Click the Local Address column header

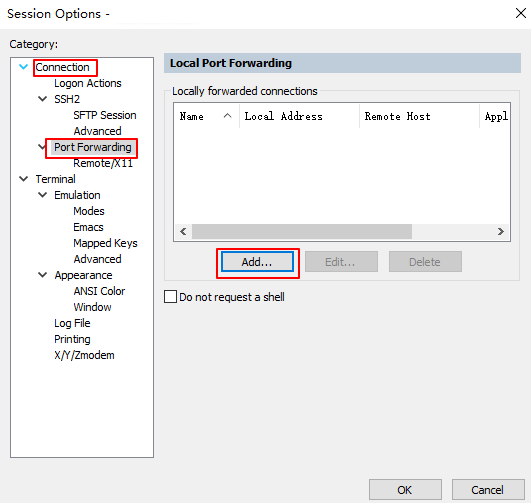coord(299,116)
